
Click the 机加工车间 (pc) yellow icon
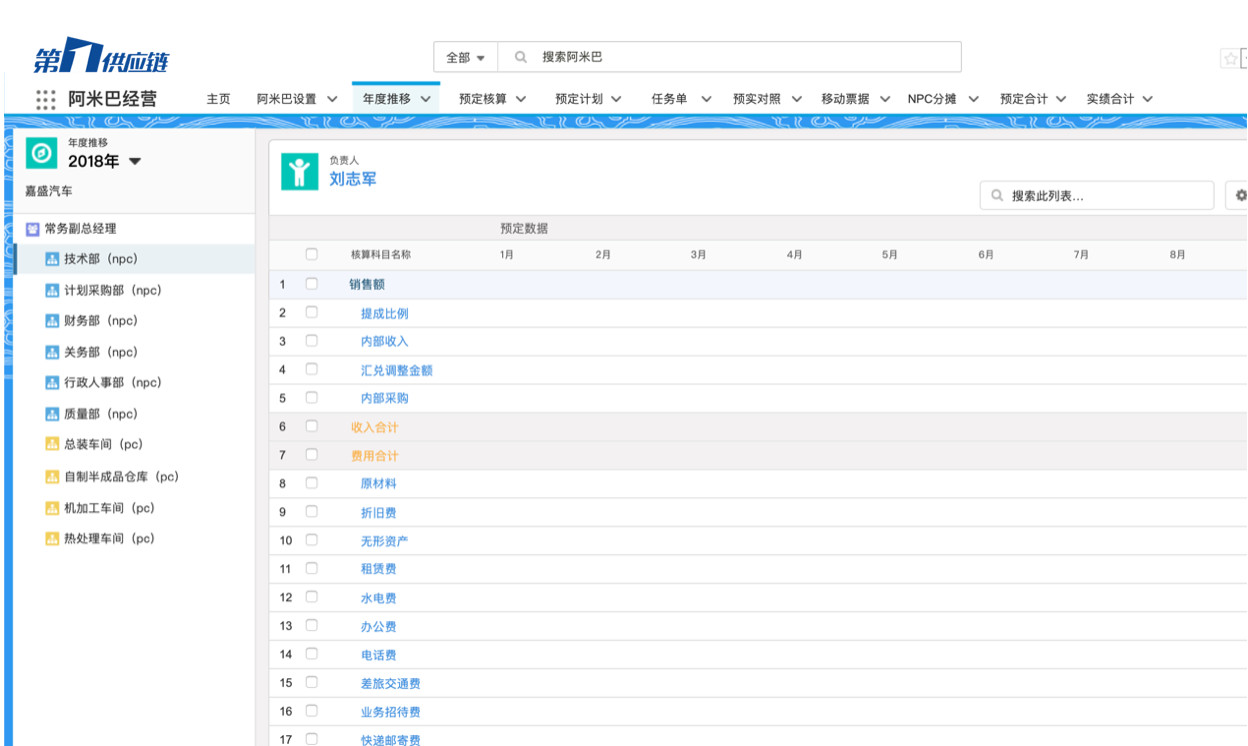click(x=52, y=508)
